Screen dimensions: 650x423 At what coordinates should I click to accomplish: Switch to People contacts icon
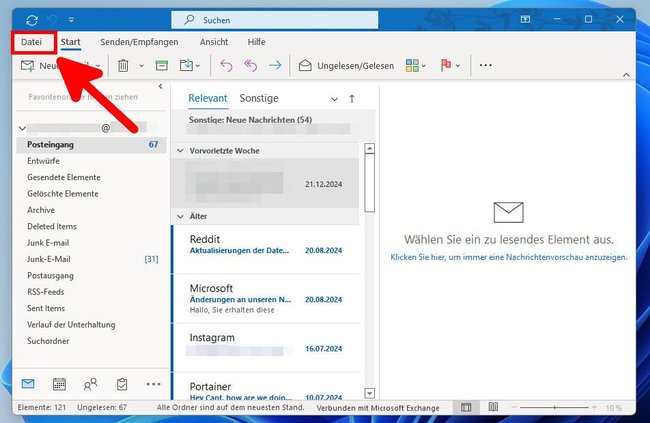[90, 384]
